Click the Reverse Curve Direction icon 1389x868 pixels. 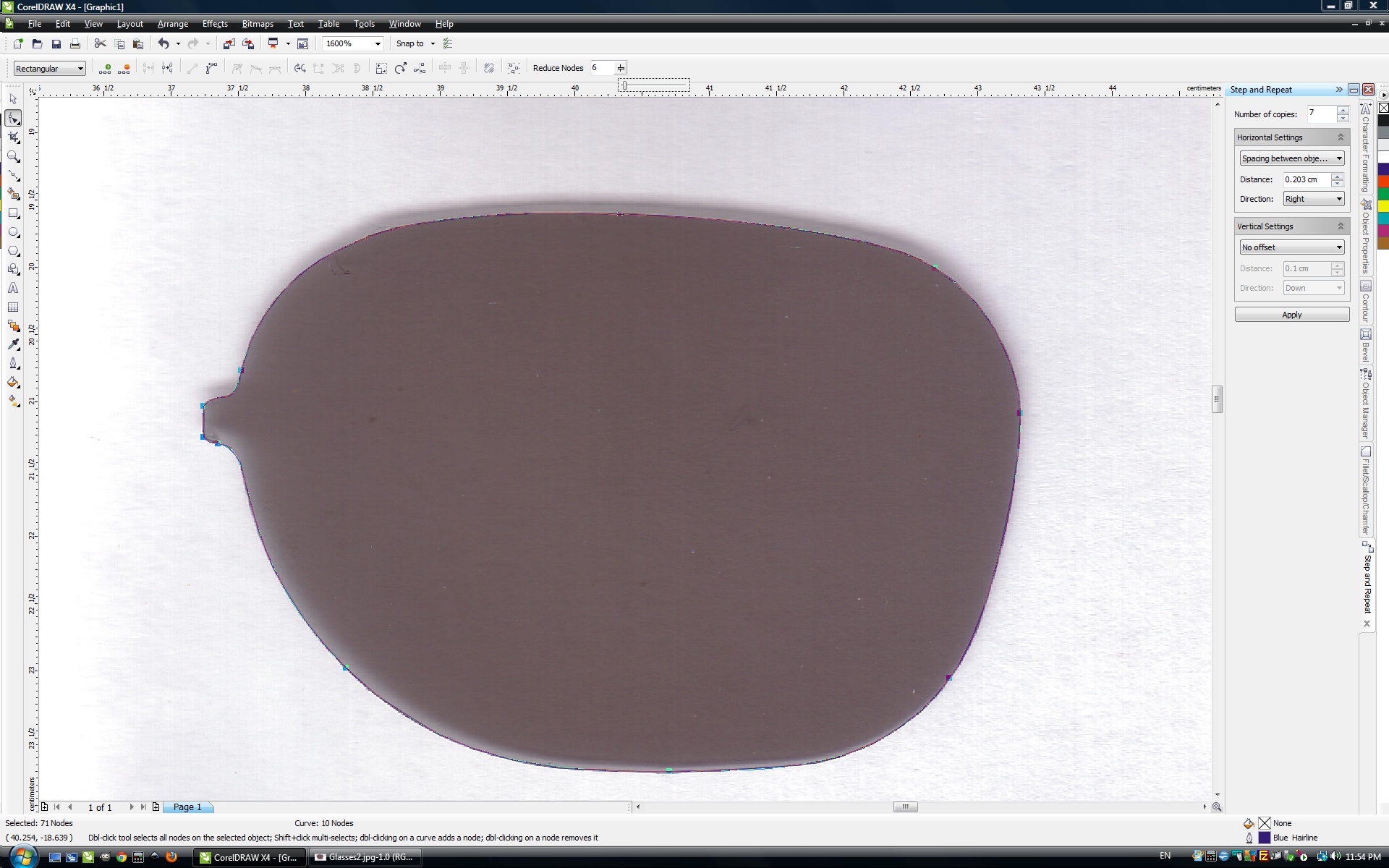(x=300, y=68)
